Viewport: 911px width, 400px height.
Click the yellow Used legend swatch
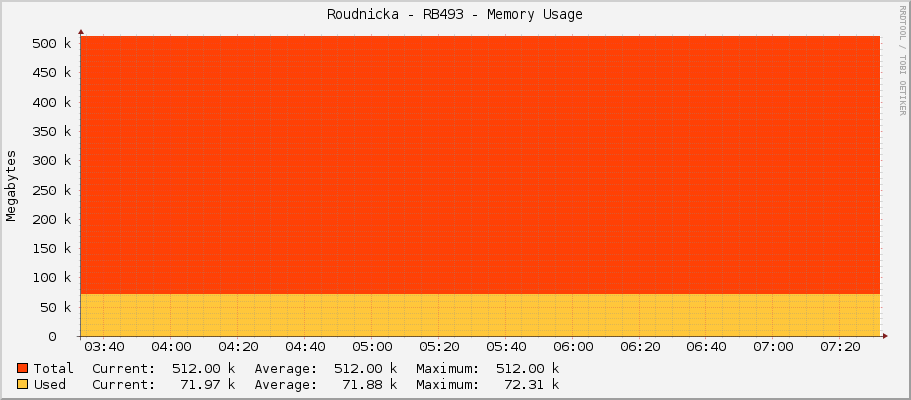coord(23,384)
